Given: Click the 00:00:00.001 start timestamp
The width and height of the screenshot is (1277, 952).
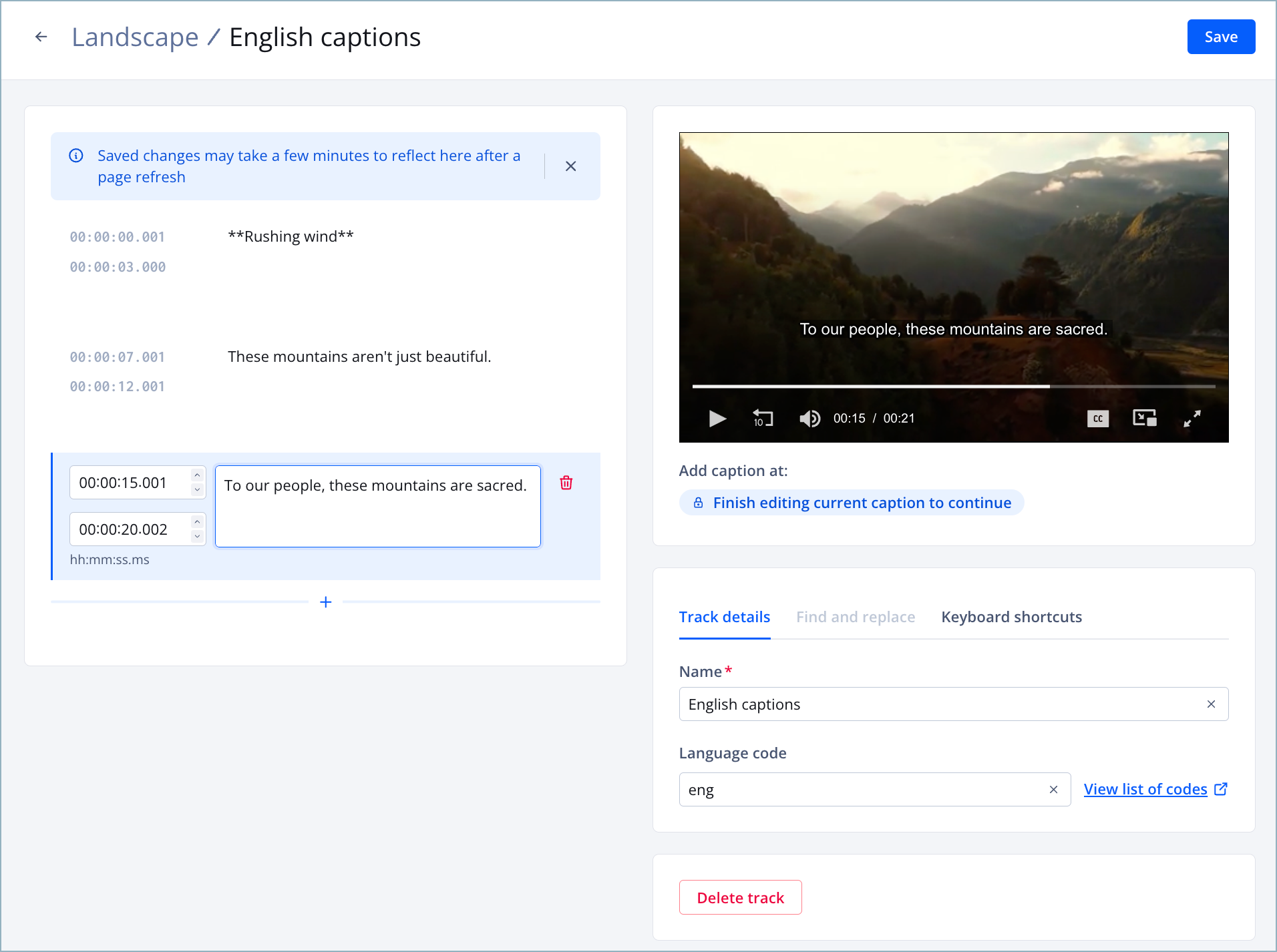Looking at the screenshot, I should pos(118,237).
